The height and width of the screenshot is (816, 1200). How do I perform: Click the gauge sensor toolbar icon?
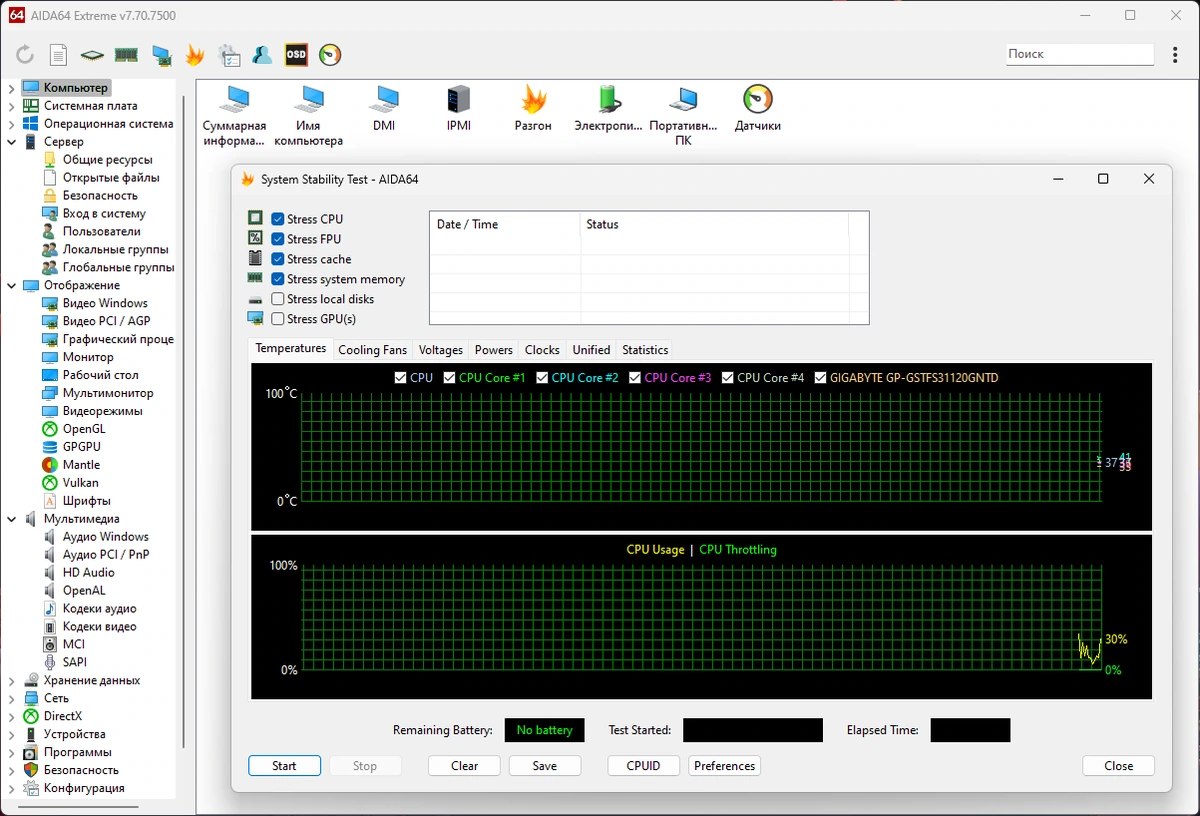coord(330,55)
